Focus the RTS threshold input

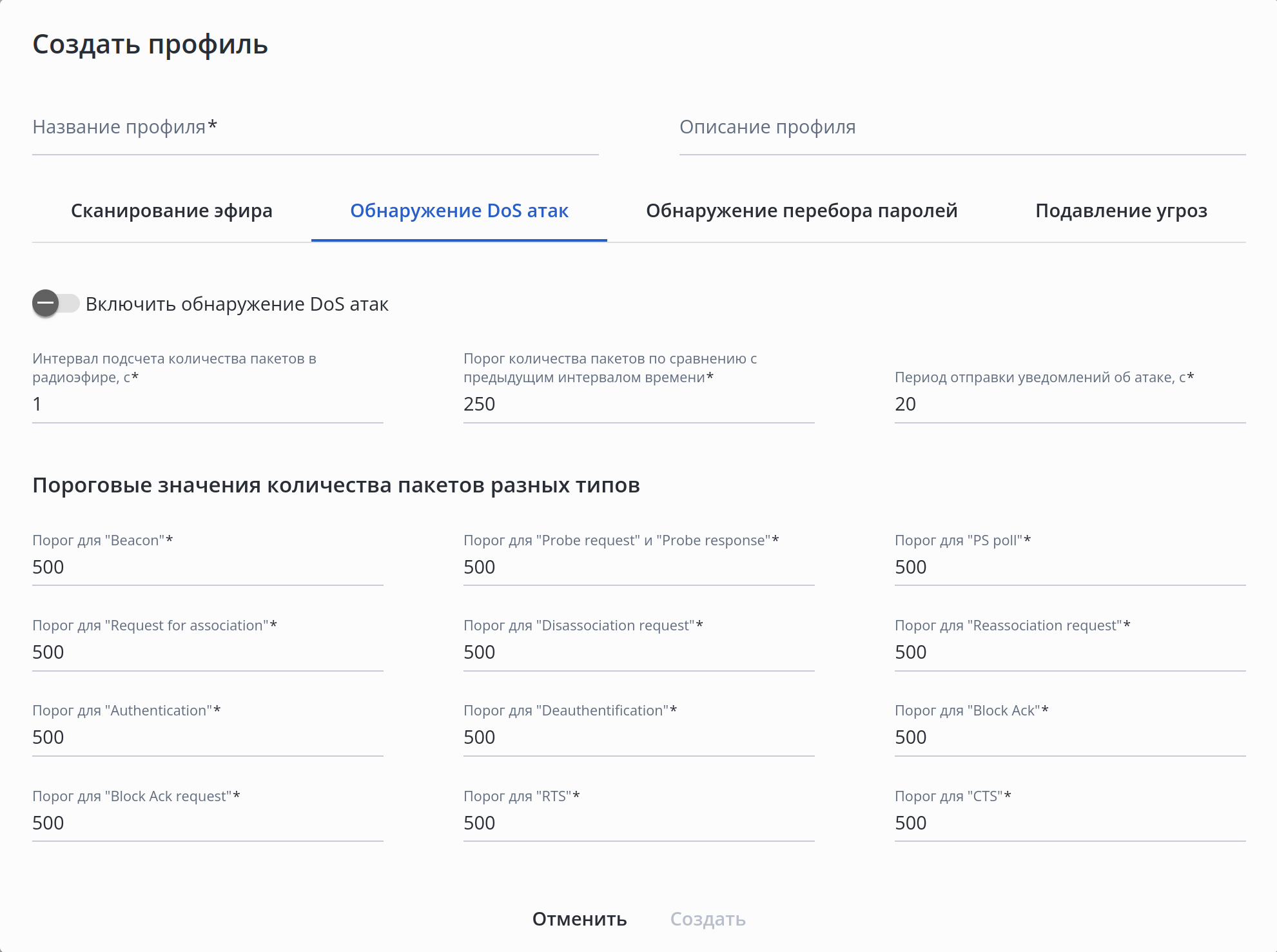(x=638, y=823)
